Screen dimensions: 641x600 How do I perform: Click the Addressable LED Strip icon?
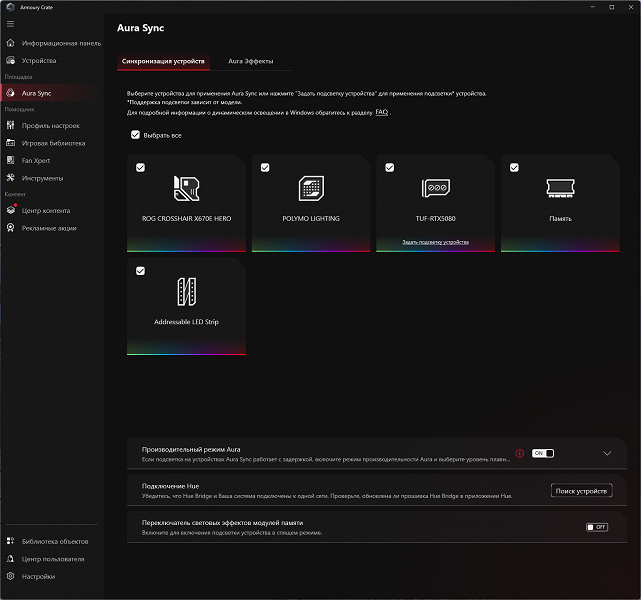(186, 292)
